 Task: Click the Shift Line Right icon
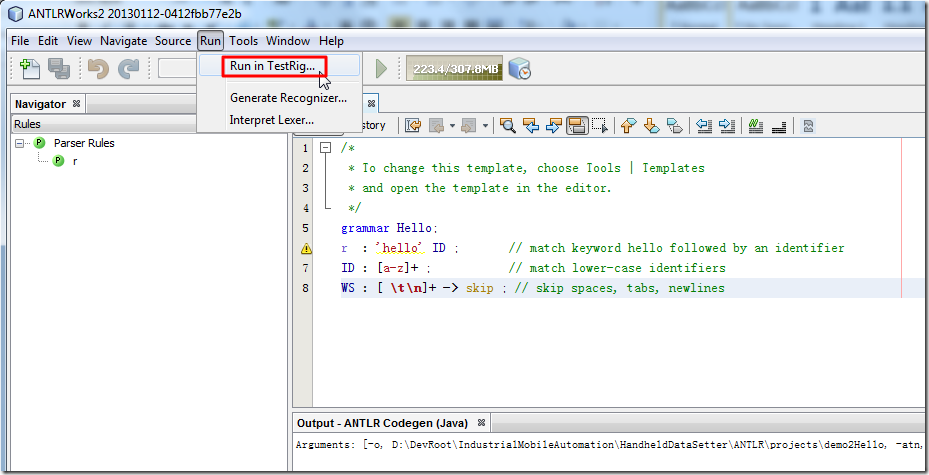coord(726,125)
